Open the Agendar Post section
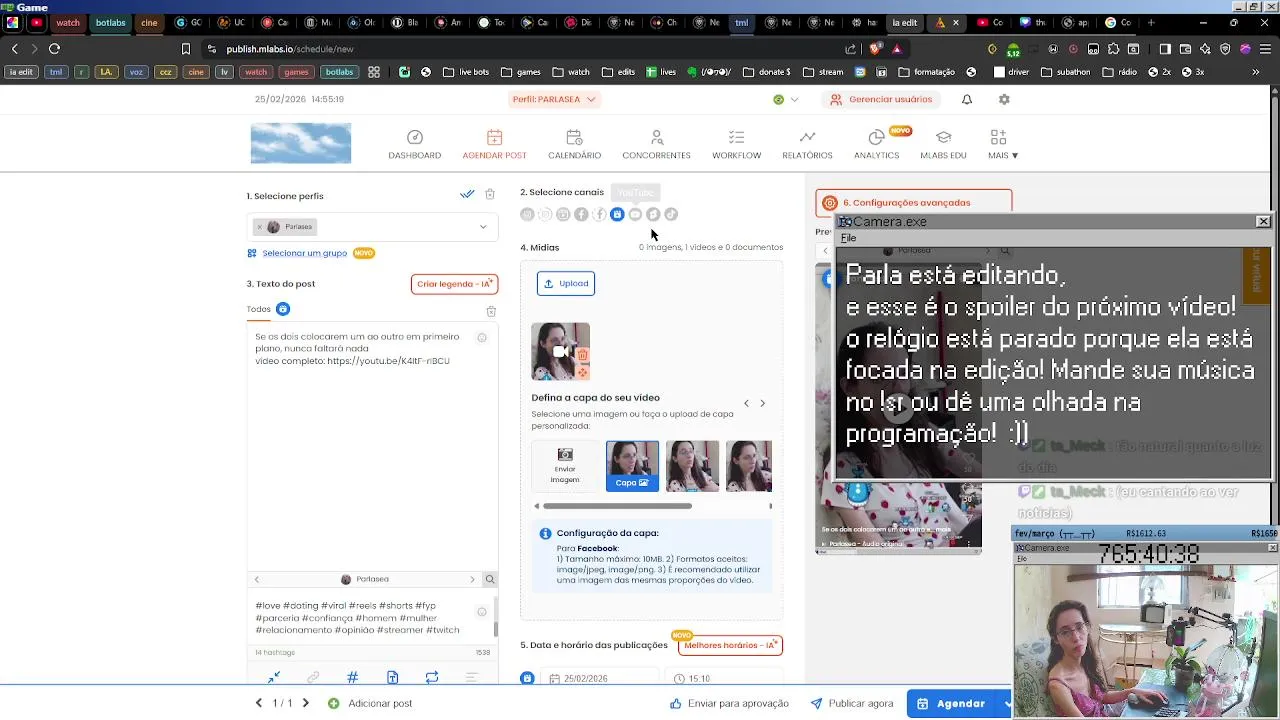Viewport: 1280px width, 720px height. [494, 144]
